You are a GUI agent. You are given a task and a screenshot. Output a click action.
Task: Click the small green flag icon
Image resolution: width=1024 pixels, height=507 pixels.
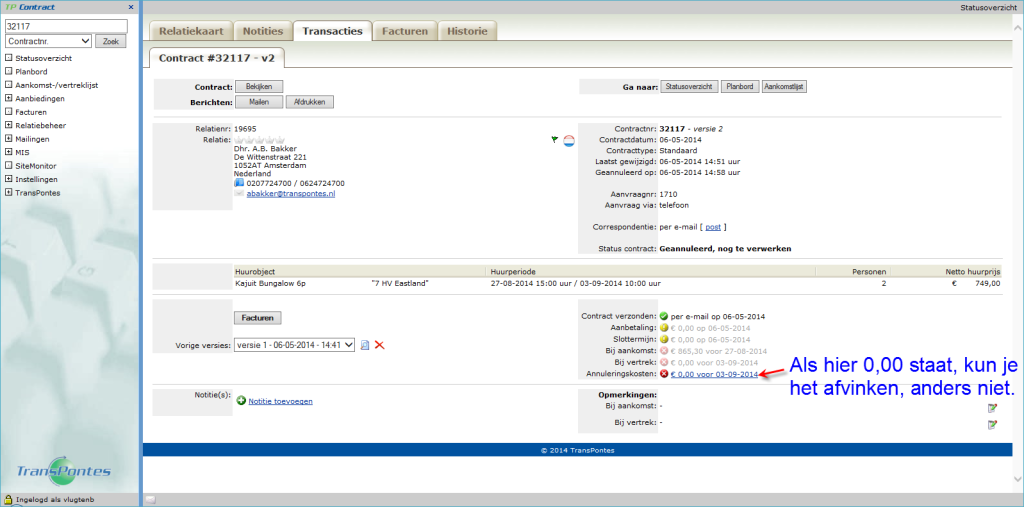(x=554, y=140)
